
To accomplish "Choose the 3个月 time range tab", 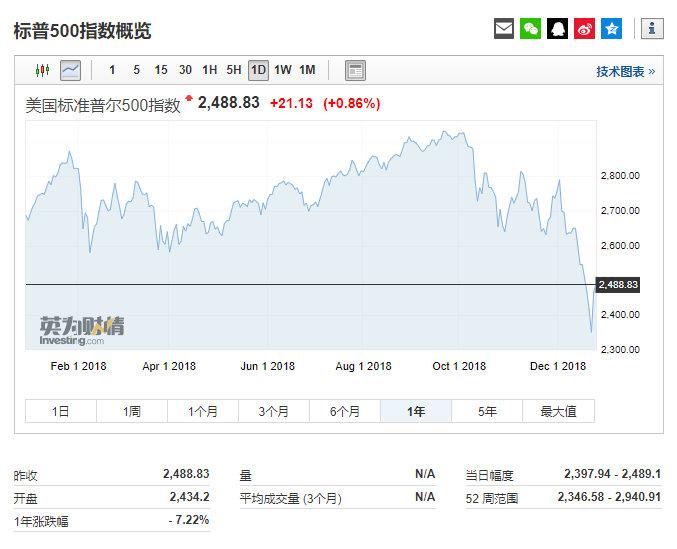I will (x=274, y=411).
